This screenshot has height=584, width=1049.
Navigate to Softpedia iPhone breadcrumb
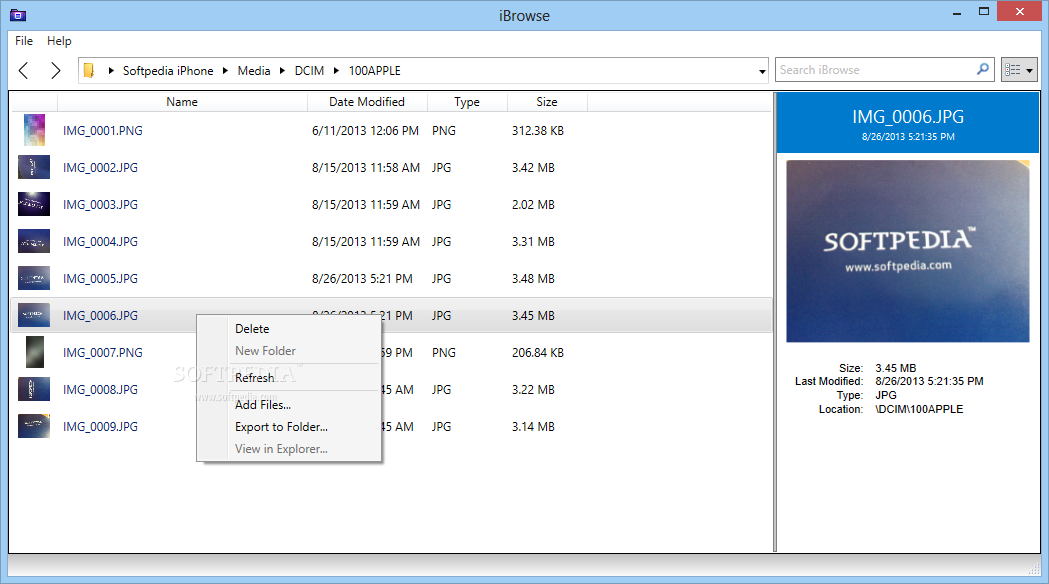click(168, 70)
